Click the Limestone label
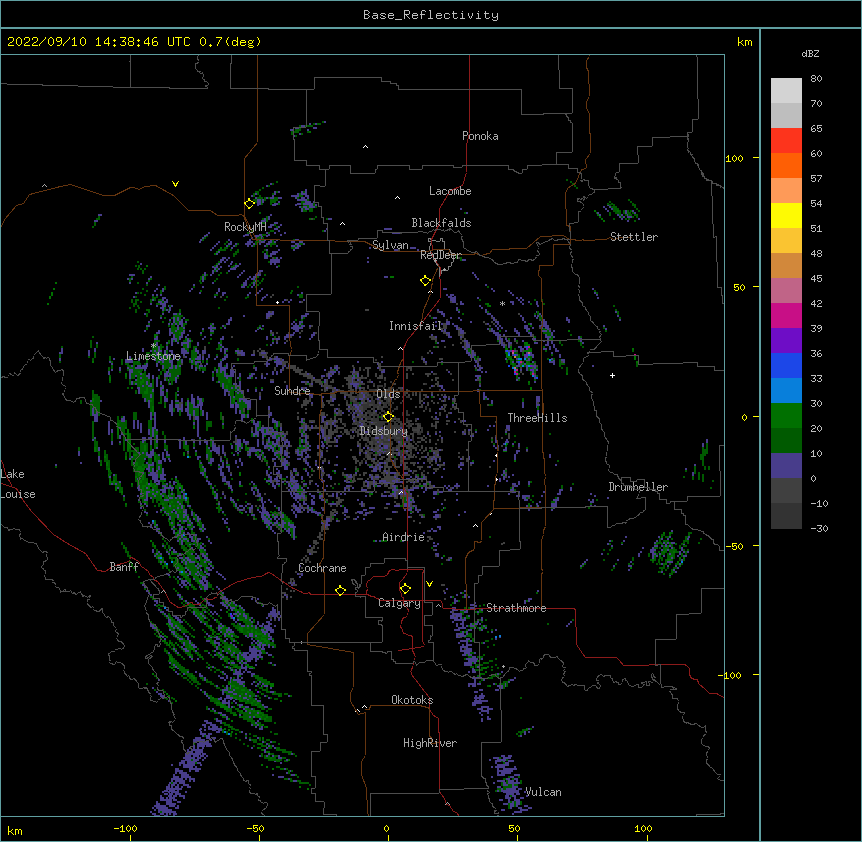The width and height of the screenshot is (862, 842). (x=153, y=356)
